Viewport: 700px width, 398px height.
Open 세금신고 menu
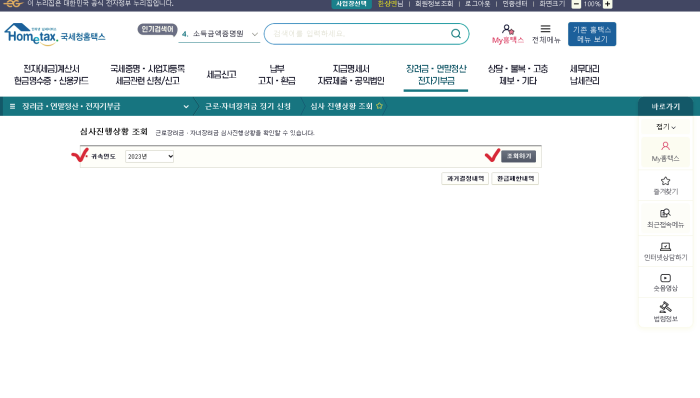(x=221, y=75)
